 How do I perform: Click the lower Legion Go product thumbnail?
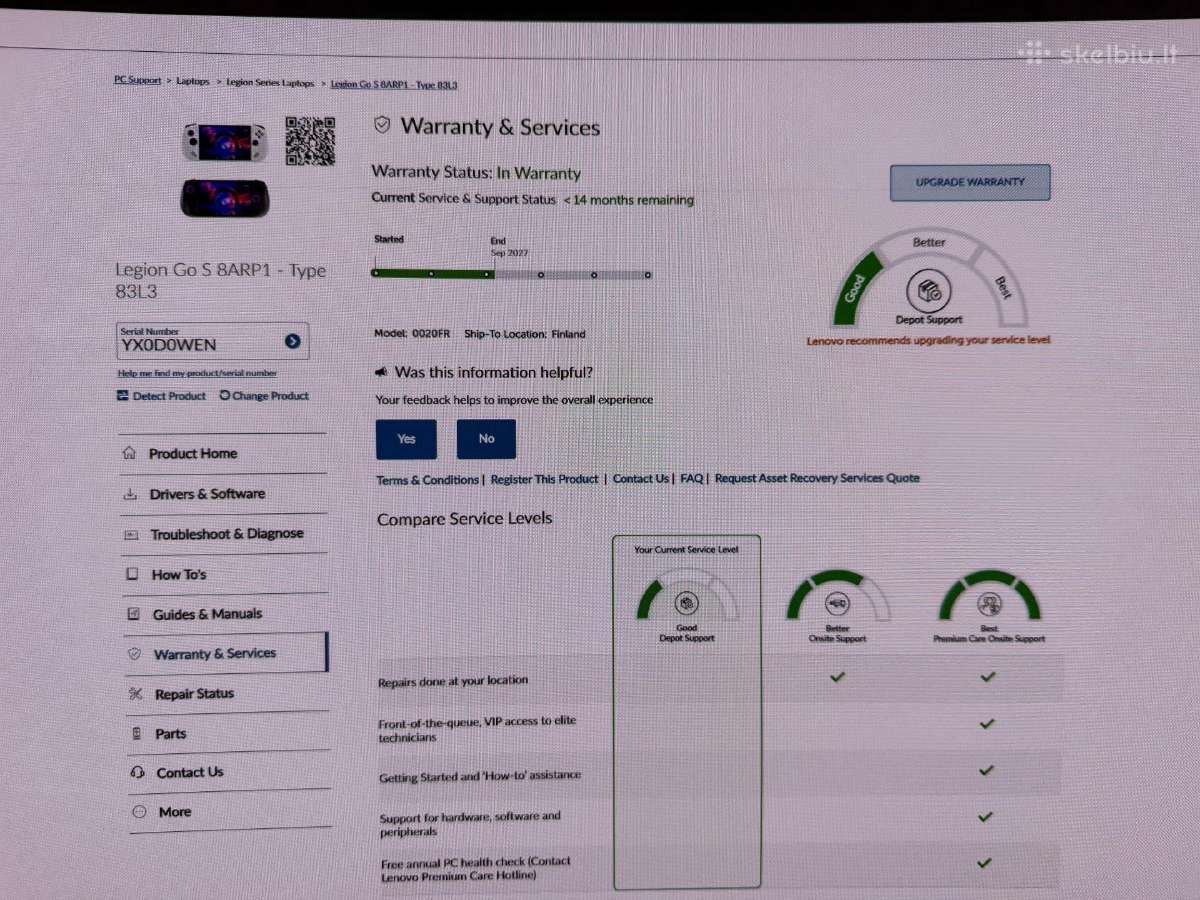(224, 197)
